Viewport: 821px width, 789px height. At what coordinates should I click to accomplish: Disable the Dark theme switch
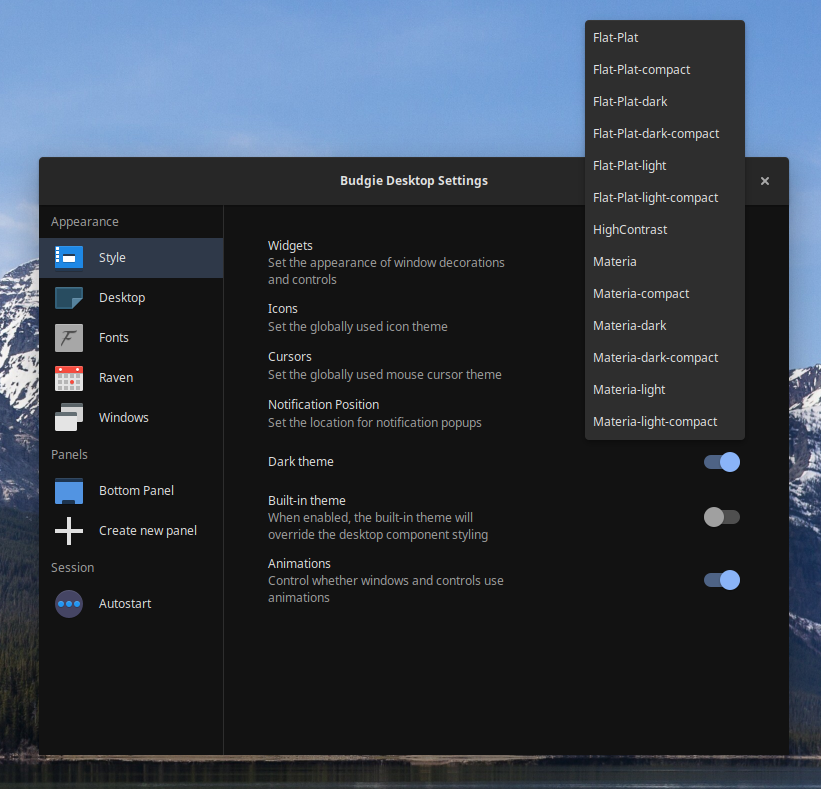pos(721,462)
